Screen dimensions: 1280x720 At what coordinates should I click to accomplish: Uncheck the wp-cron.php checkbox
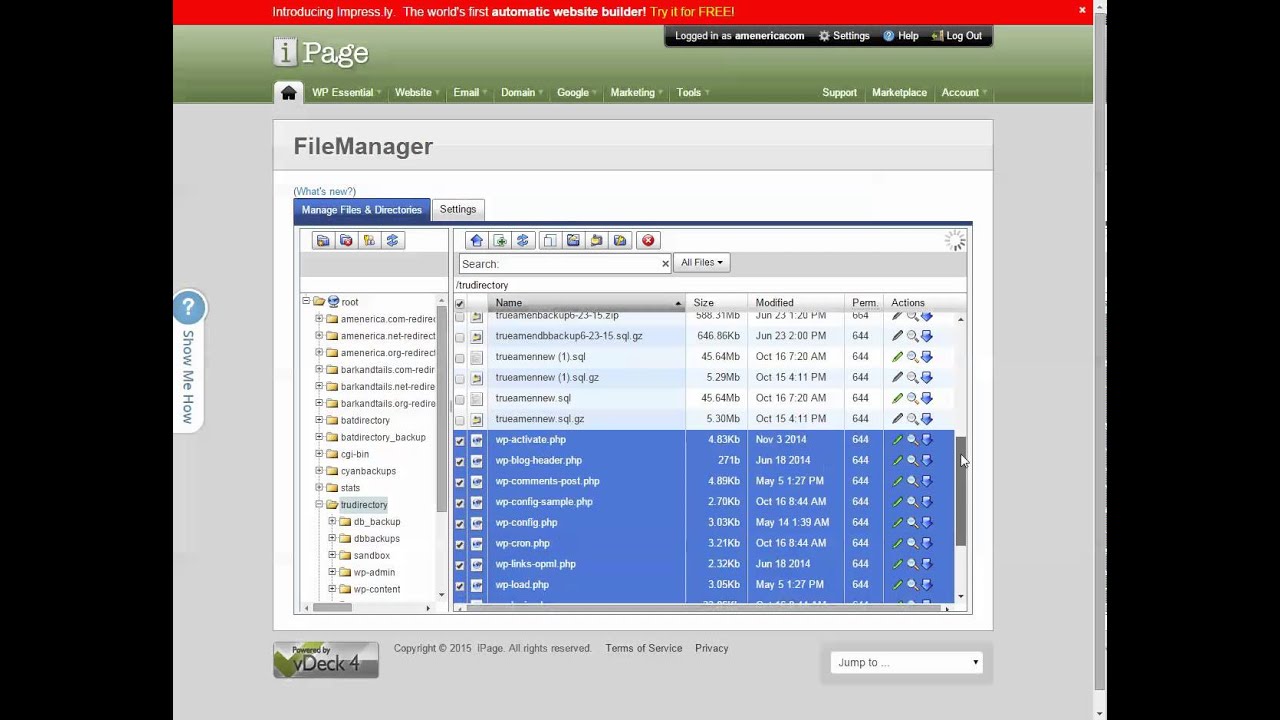460,545
